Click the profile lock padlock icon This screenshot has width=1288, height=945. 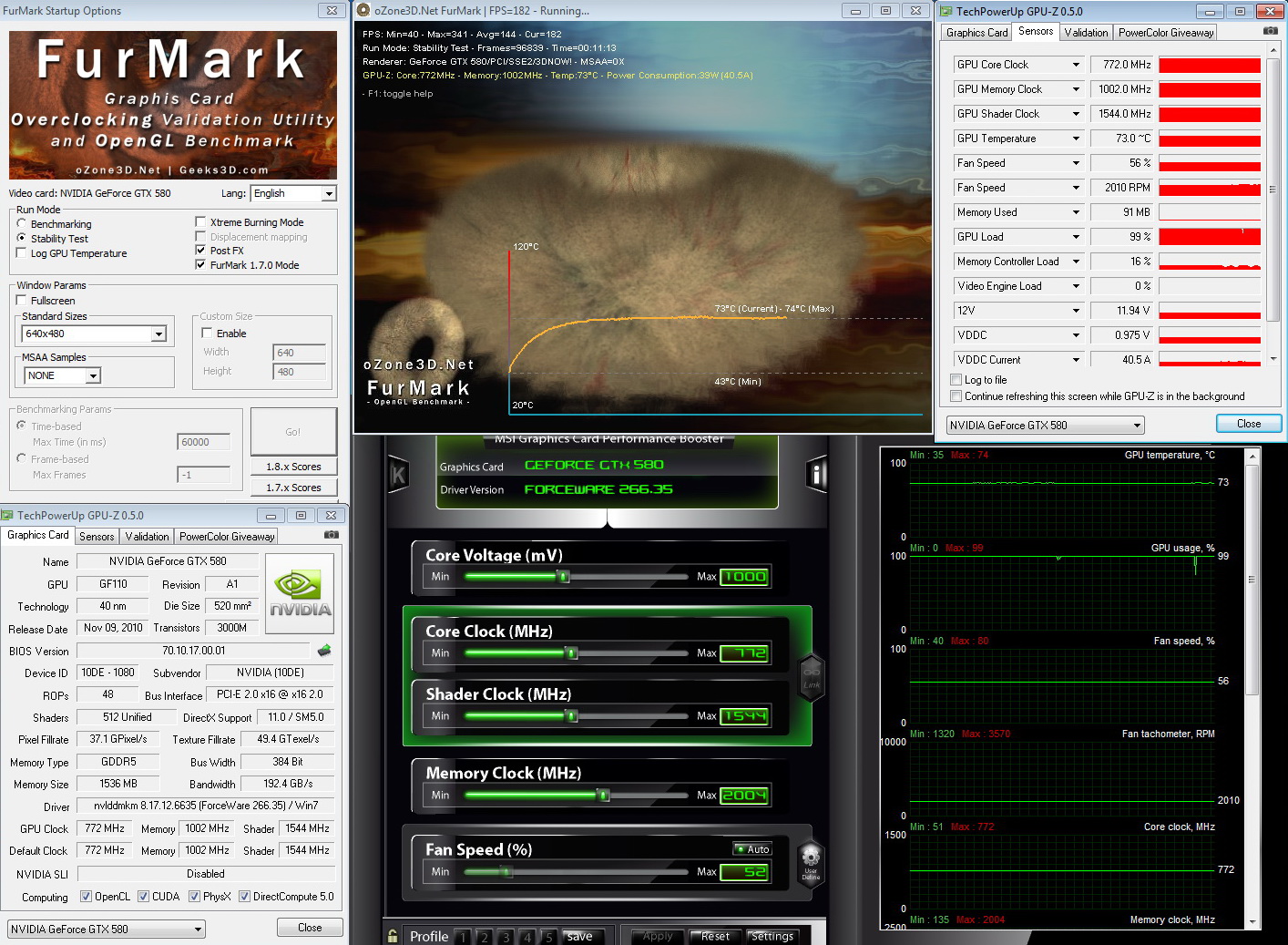point(393,936)
